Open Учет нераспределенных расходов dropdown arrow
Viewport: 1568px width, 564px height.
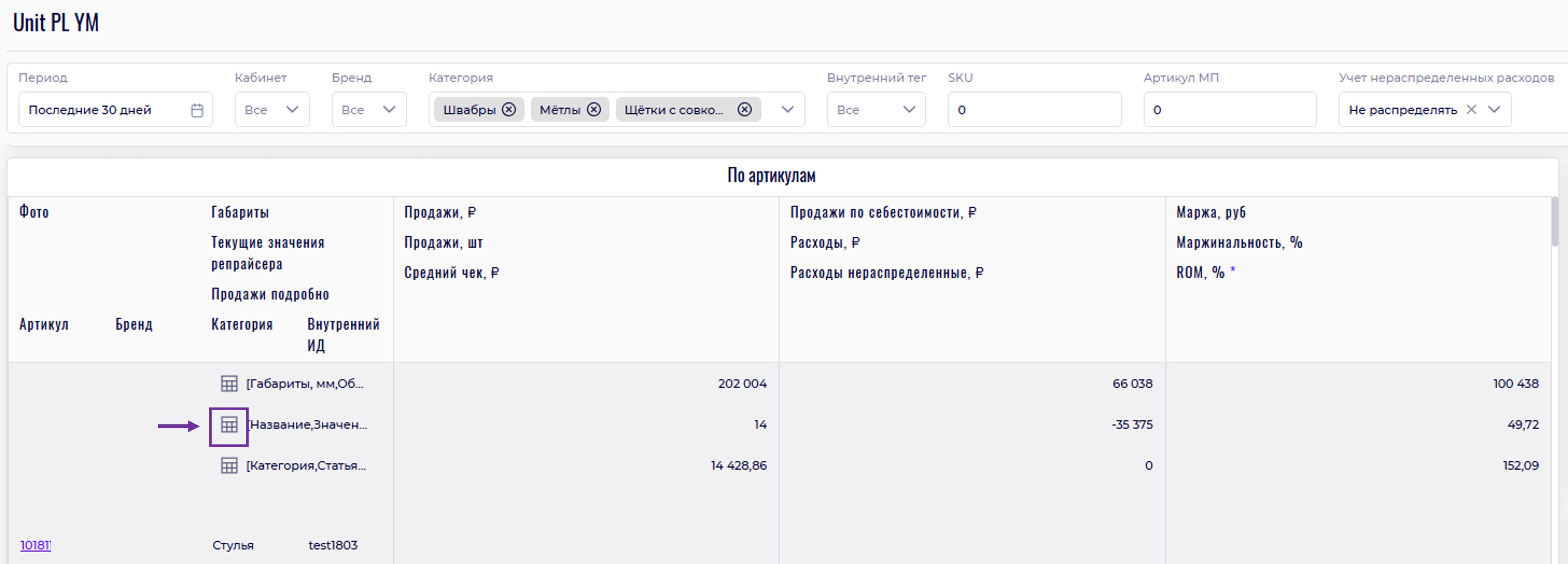(x=1494, y=109)
